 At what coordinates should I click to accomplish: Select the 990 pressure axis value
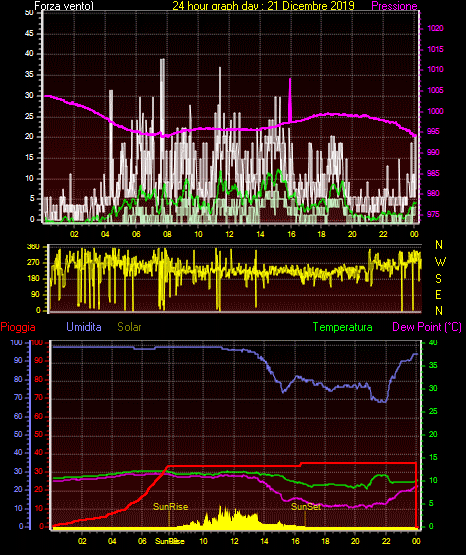[x=433, y=152]
